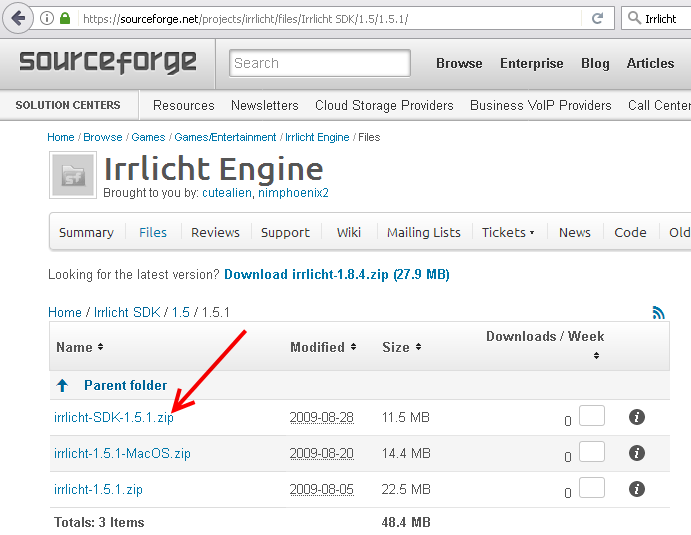Open Cloud Storage Providers link
691x535 pixels.
(x=384, y=105)
